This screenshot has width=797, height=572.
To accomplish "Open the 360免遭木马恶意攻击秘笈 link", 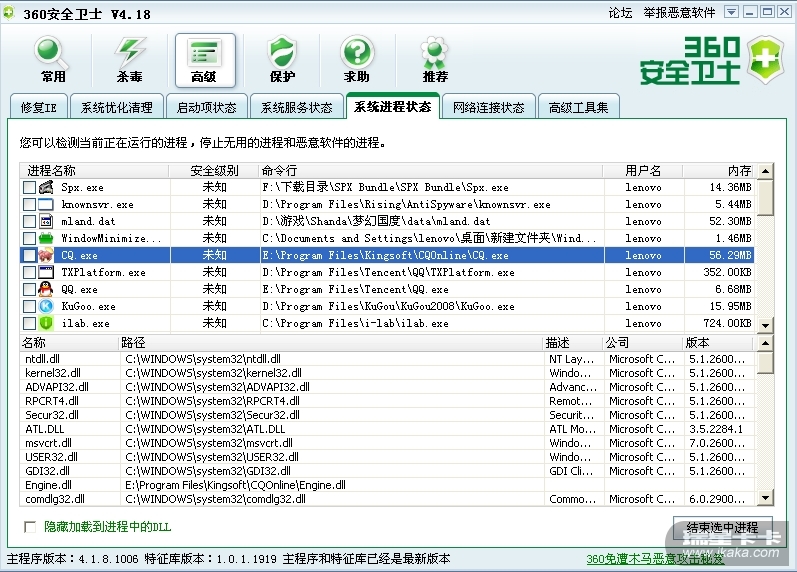I will point(655,559).
